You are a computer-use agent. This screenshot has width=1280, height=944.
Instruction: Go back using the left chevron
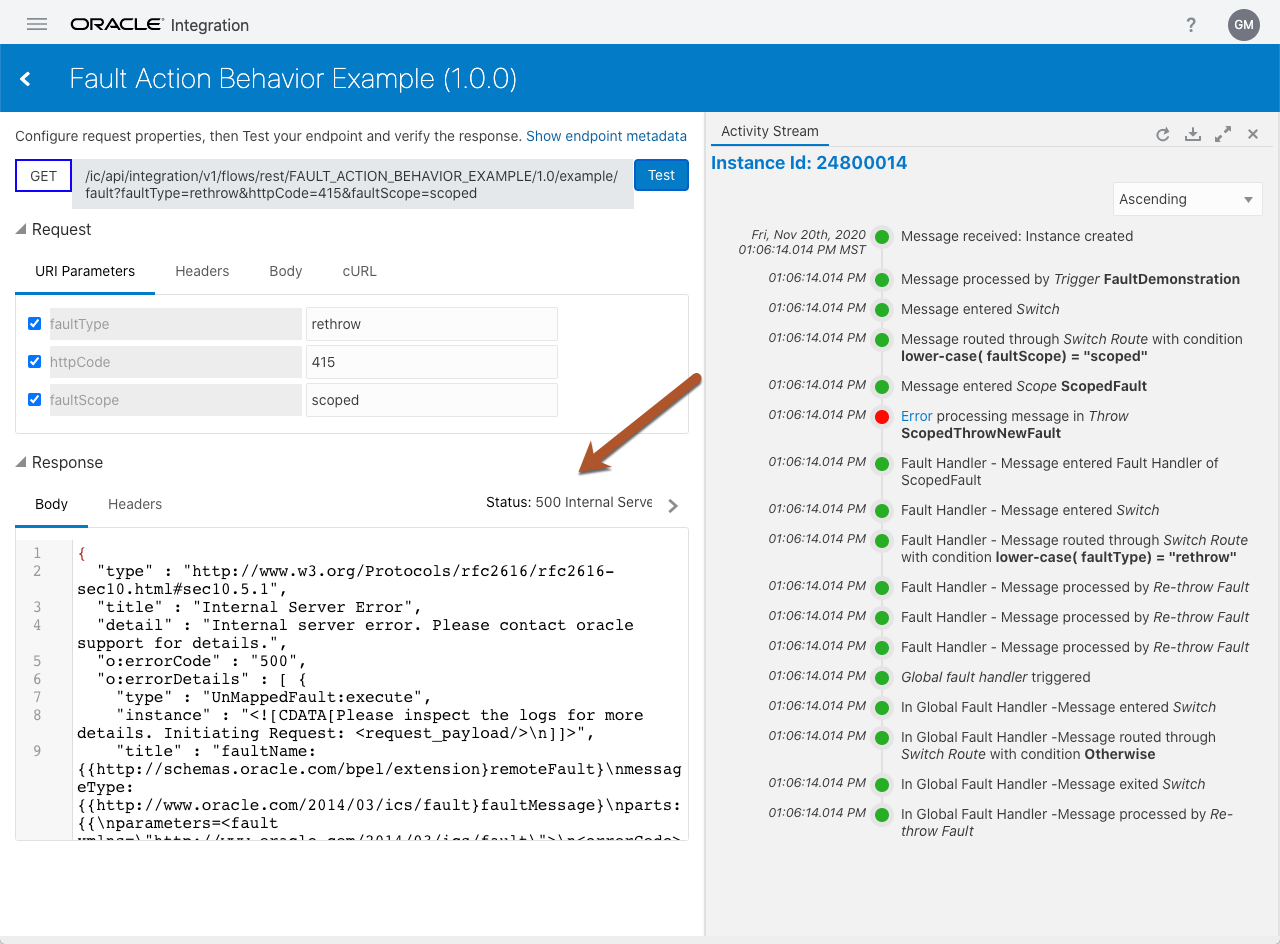26,79
